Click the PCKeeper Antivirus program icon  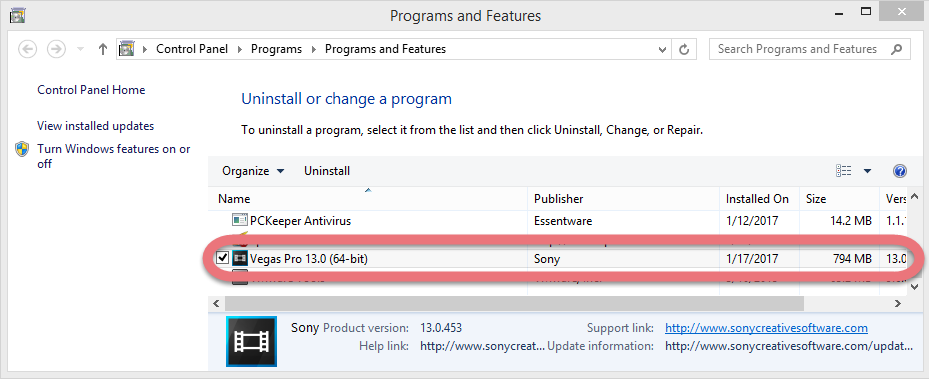click(239, 220)
